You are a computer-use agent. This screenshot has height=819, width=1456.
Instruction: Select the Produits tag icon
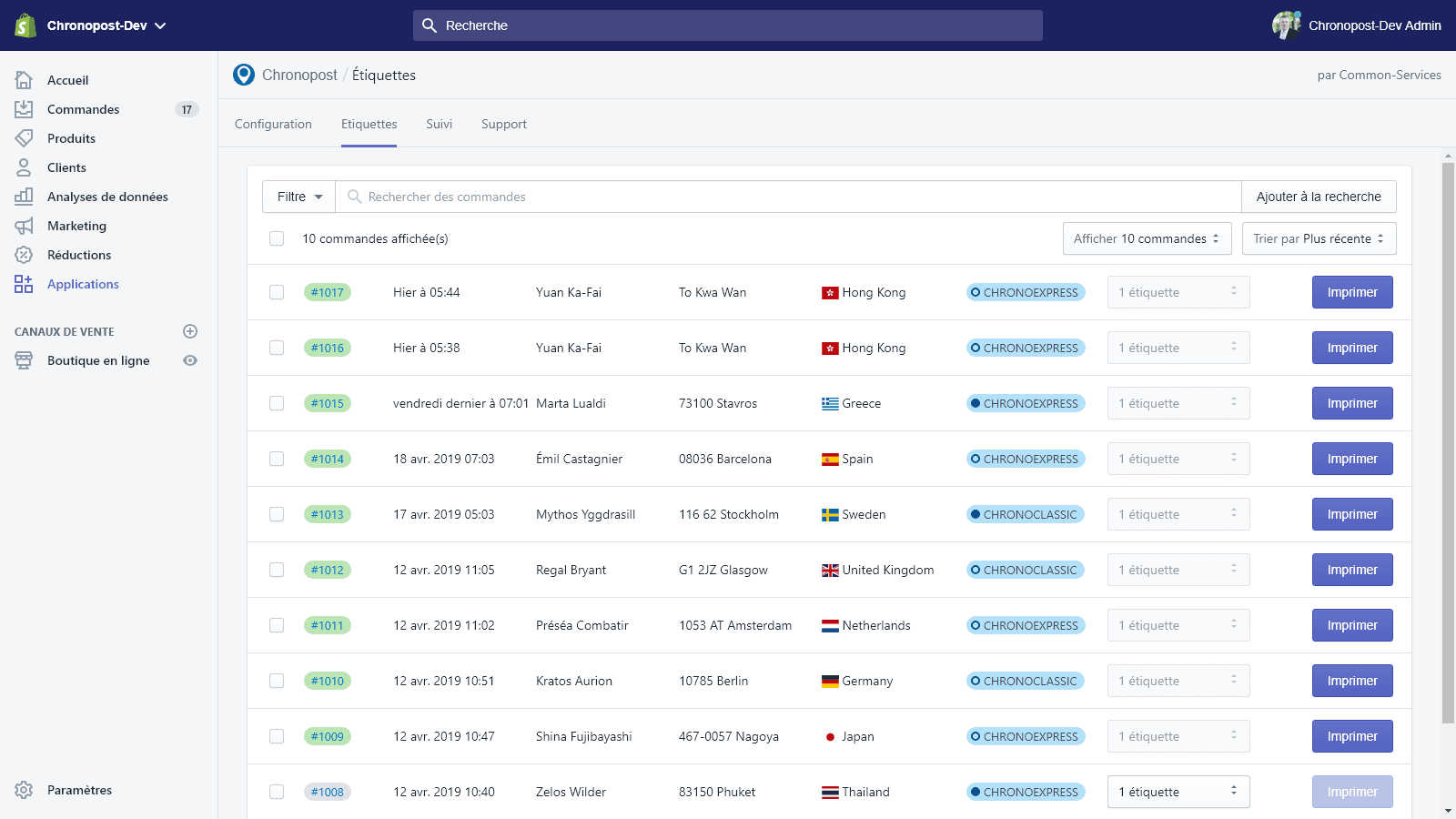[24, 138]
